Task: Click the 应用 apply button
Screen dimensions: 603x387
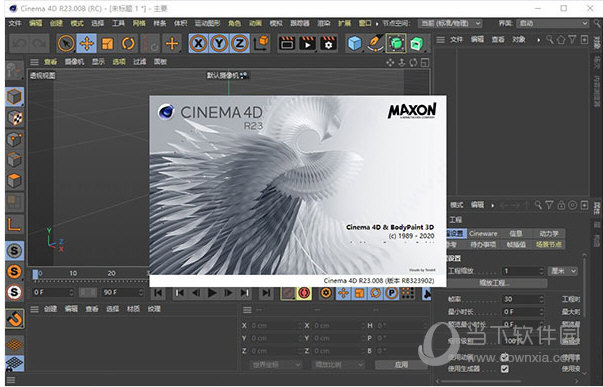Action: 401,364
